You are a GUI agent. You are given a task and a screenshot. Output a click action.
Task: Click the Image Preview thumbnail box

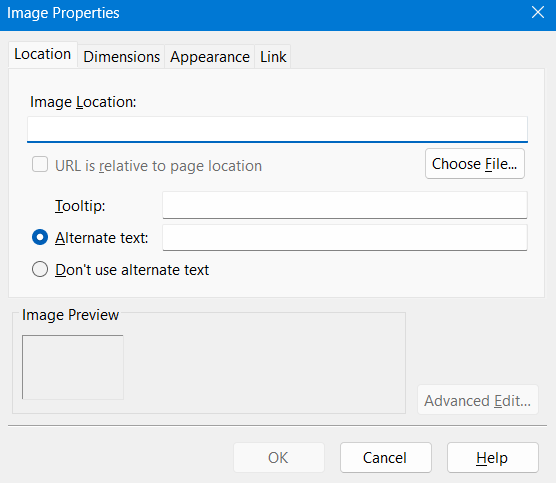point(73,367)
